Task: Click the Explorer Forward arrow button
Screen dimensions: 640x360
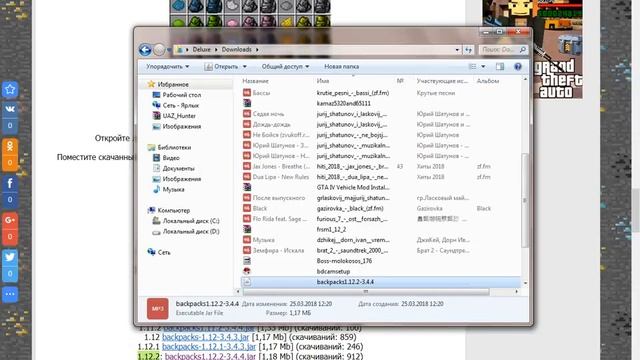Action: [x=159, y=50]
